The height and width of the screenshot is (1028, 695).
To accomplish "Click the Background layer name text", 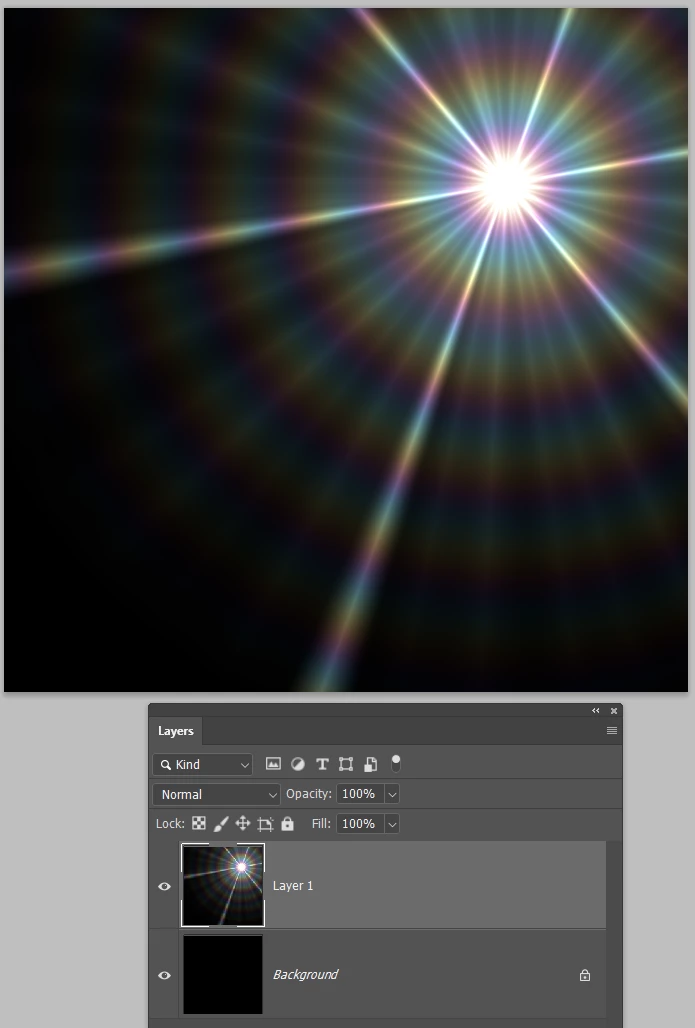I will 305,975.
